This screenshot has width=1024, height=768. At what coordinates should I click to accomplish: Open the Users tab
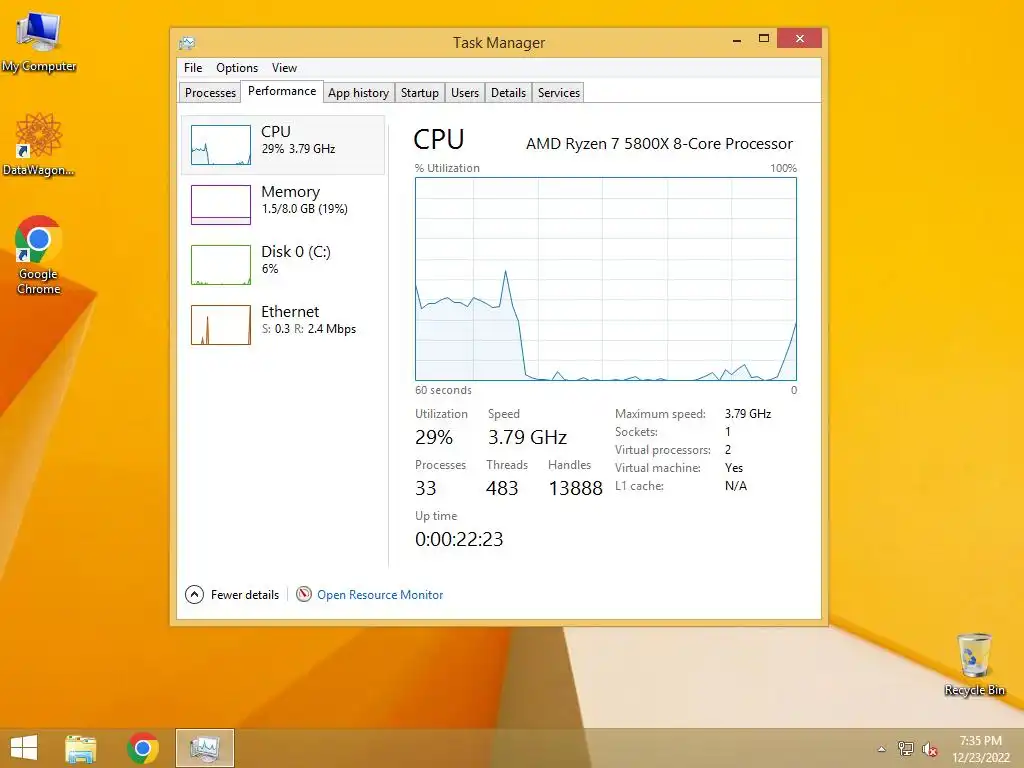[x=465, y=93]
